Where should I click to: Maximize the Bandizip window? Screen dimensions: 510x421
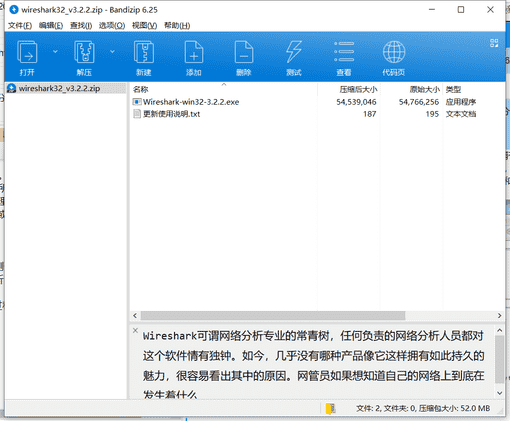click(x=461, y=10)
